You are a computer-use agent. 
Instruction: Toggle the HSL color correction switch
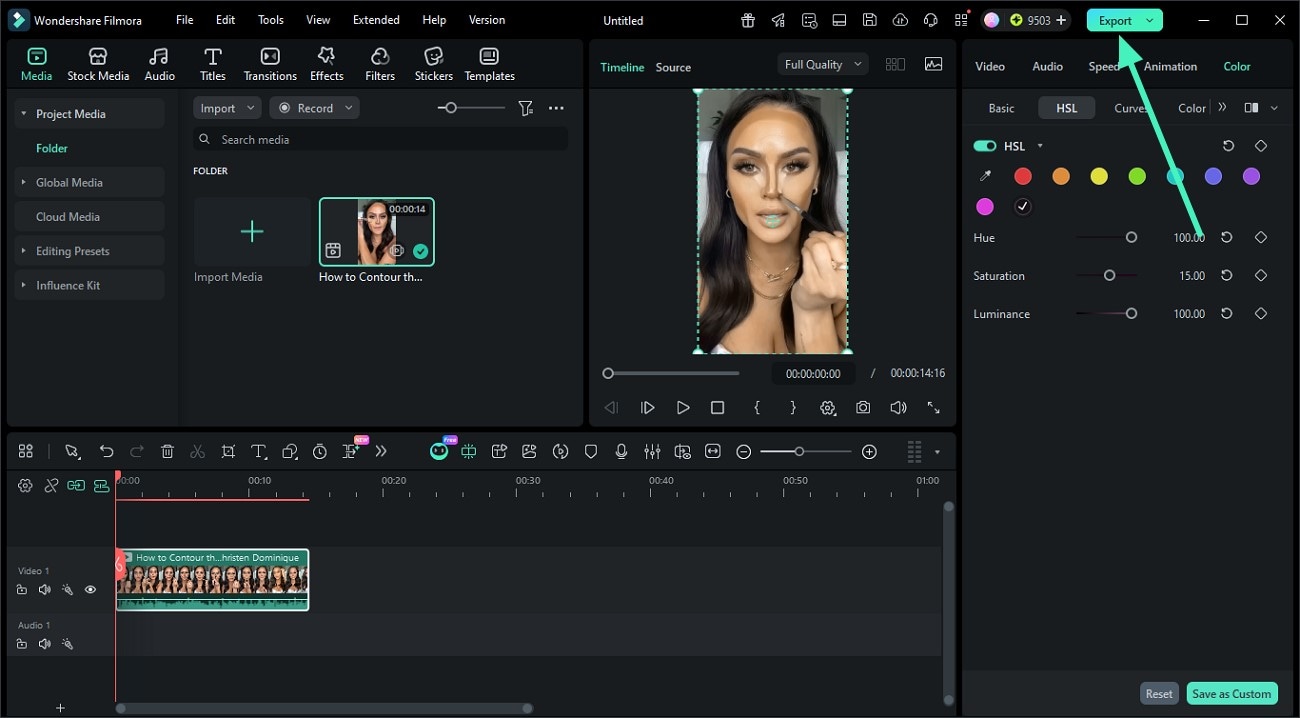click(984, 145)
